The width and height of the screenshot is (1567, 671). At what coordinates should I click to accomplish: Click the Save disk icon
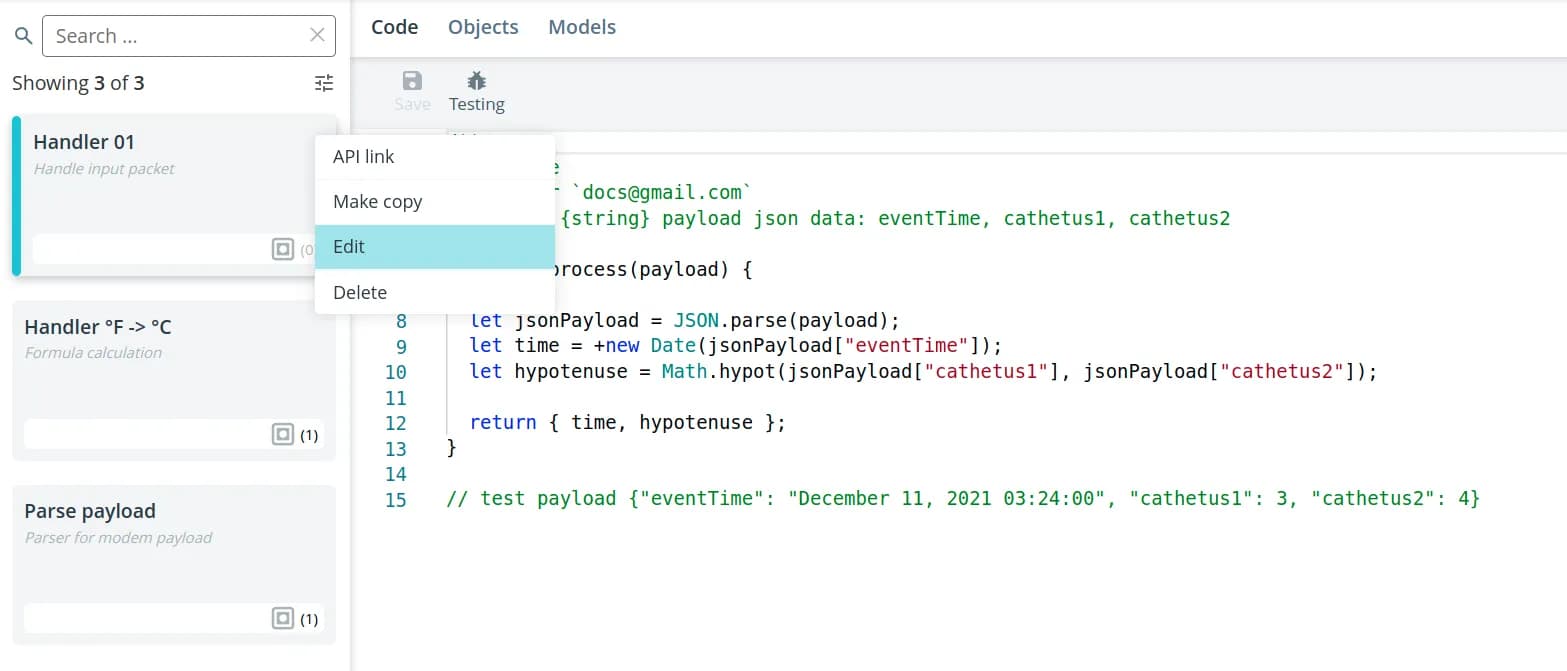pyautogui.click(x=412, y=82)
